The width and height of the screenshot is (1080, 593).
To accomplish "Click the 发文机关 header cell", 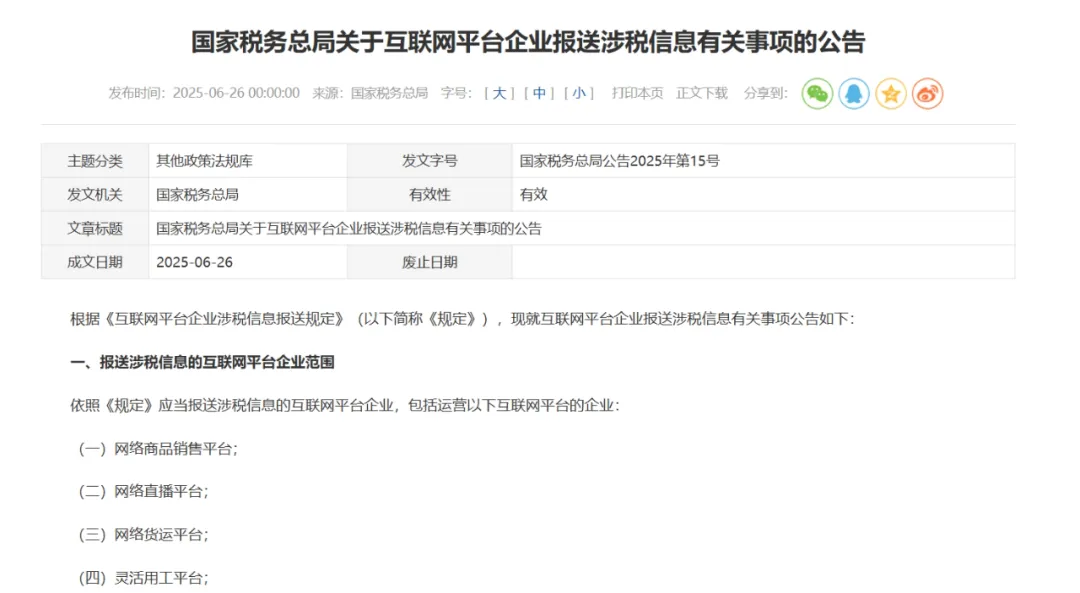I will 95,195.
